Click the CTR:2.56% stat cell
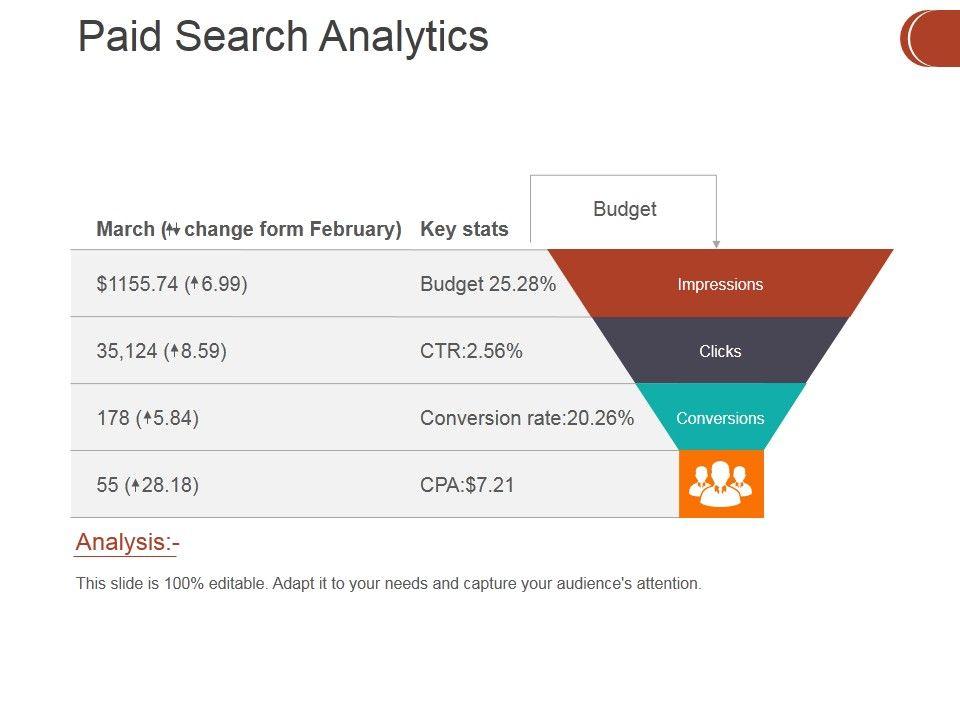The width and height of the screenshot is (960, 720). [471, 351]
